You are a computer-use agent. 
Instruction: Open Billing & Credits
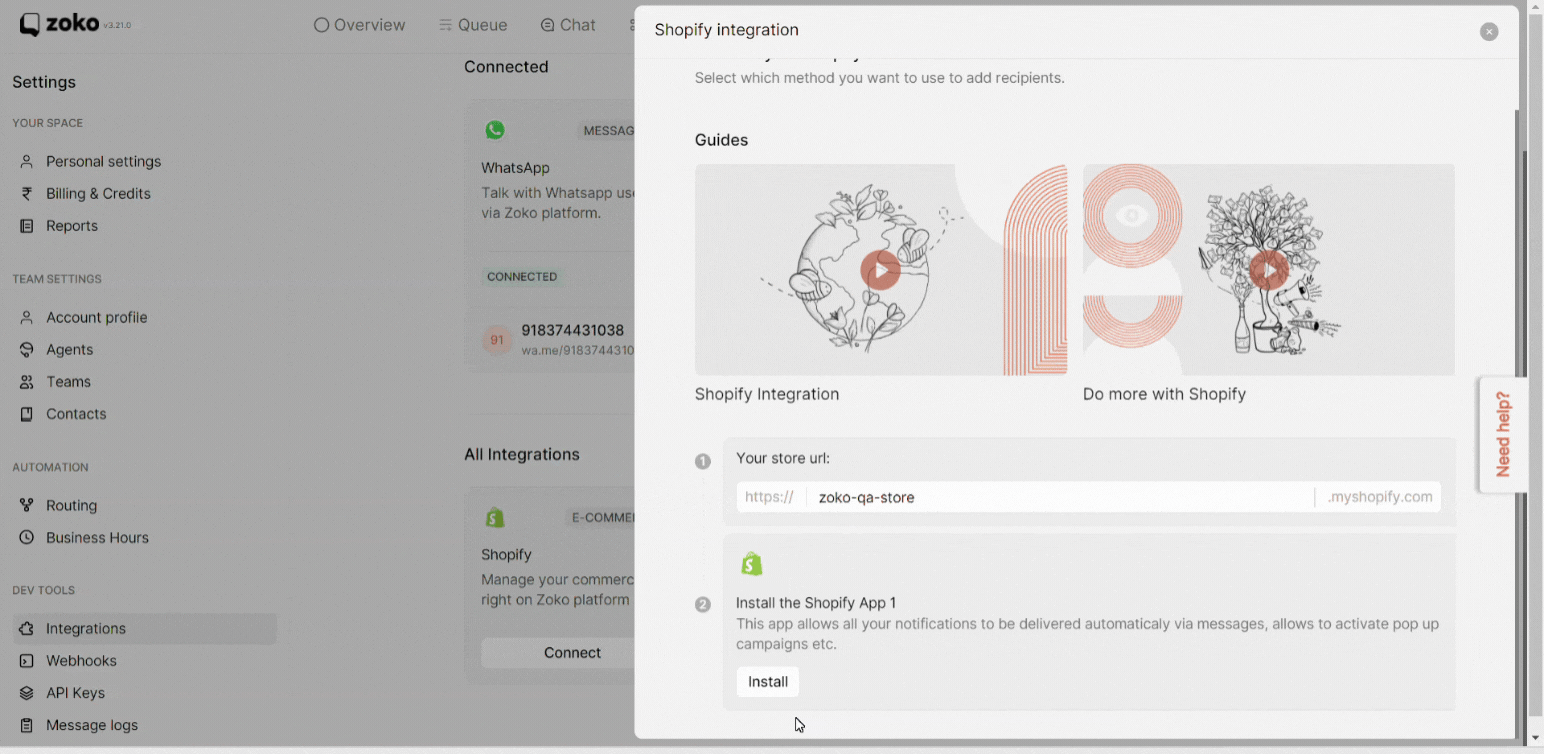(98, 193)
